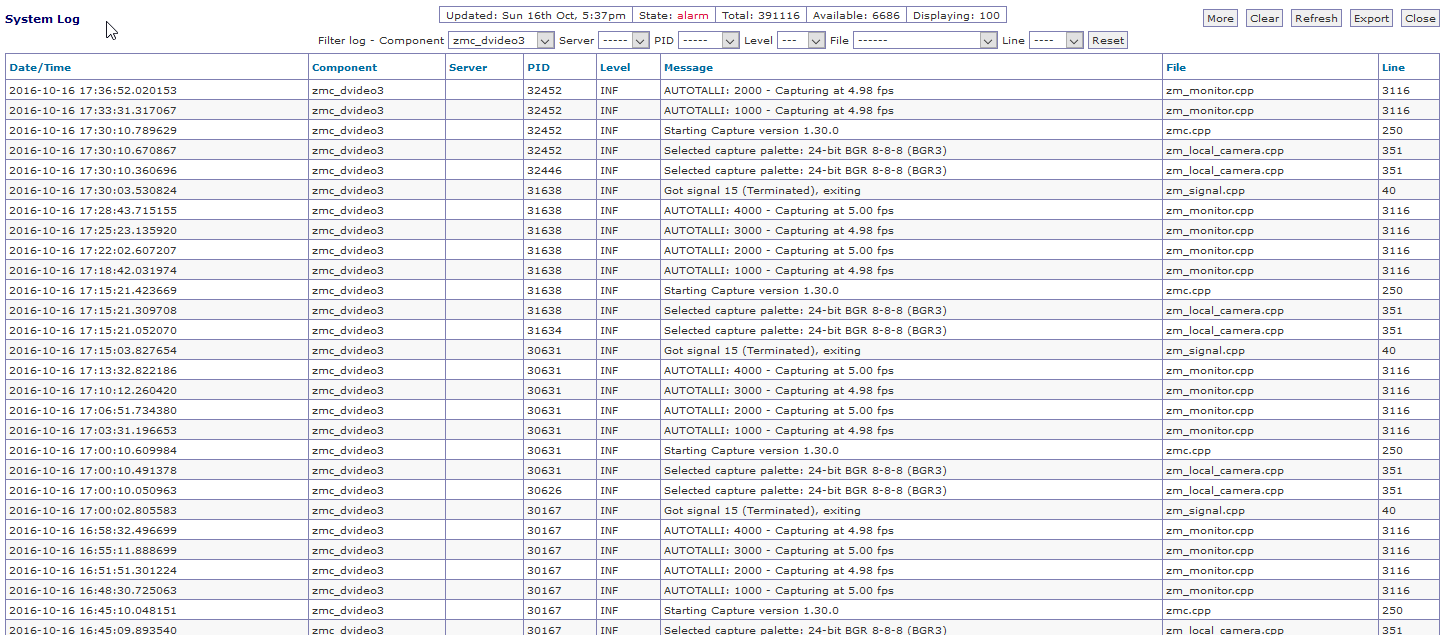1452x635 pixels.
Task: Click 'Got signal 15' message at 17:30:03
Action: point(762,191)
